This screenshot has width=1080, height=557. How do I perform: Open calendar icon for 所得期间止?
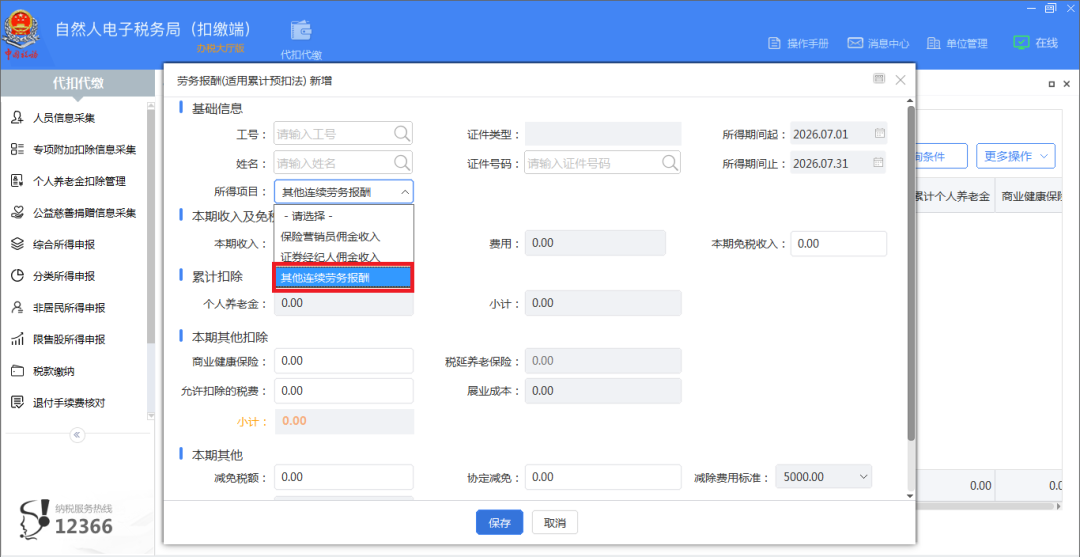click(x=879, y=162)
